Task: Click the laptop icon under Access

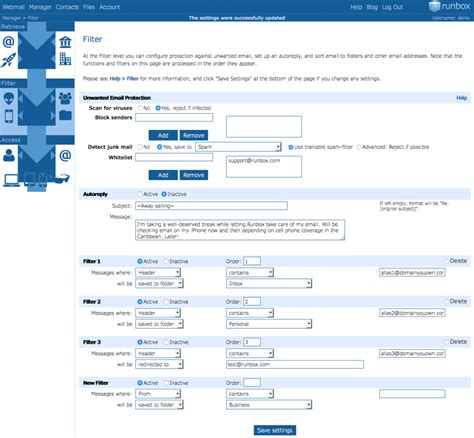Action: coord(12,180)
